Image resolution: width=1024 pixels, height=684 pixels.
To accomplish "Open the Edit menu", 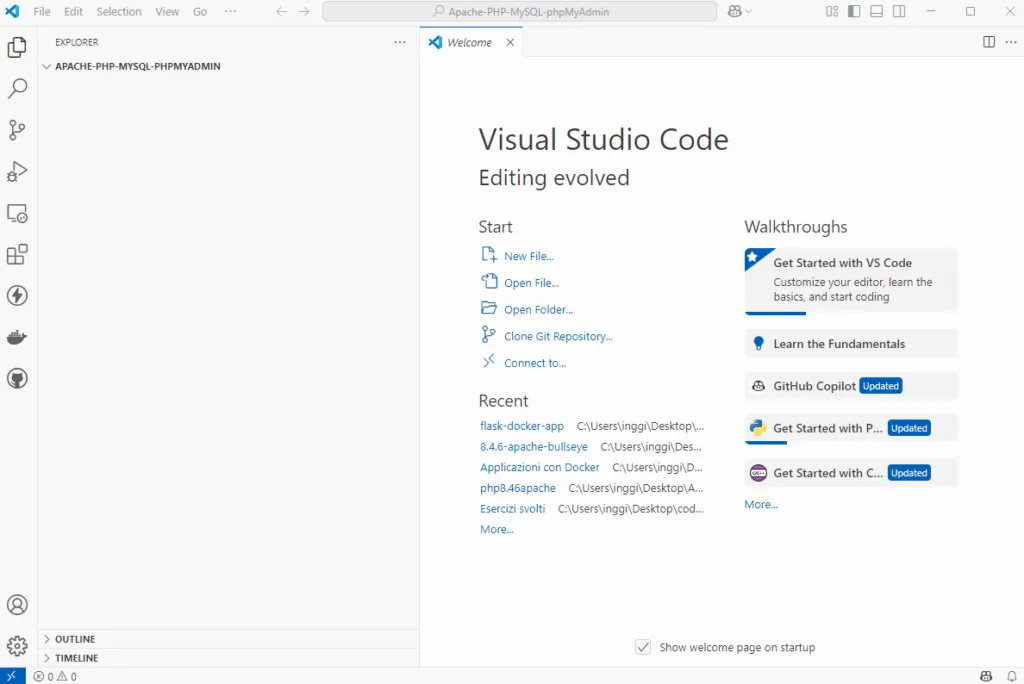I will (73, 11).
